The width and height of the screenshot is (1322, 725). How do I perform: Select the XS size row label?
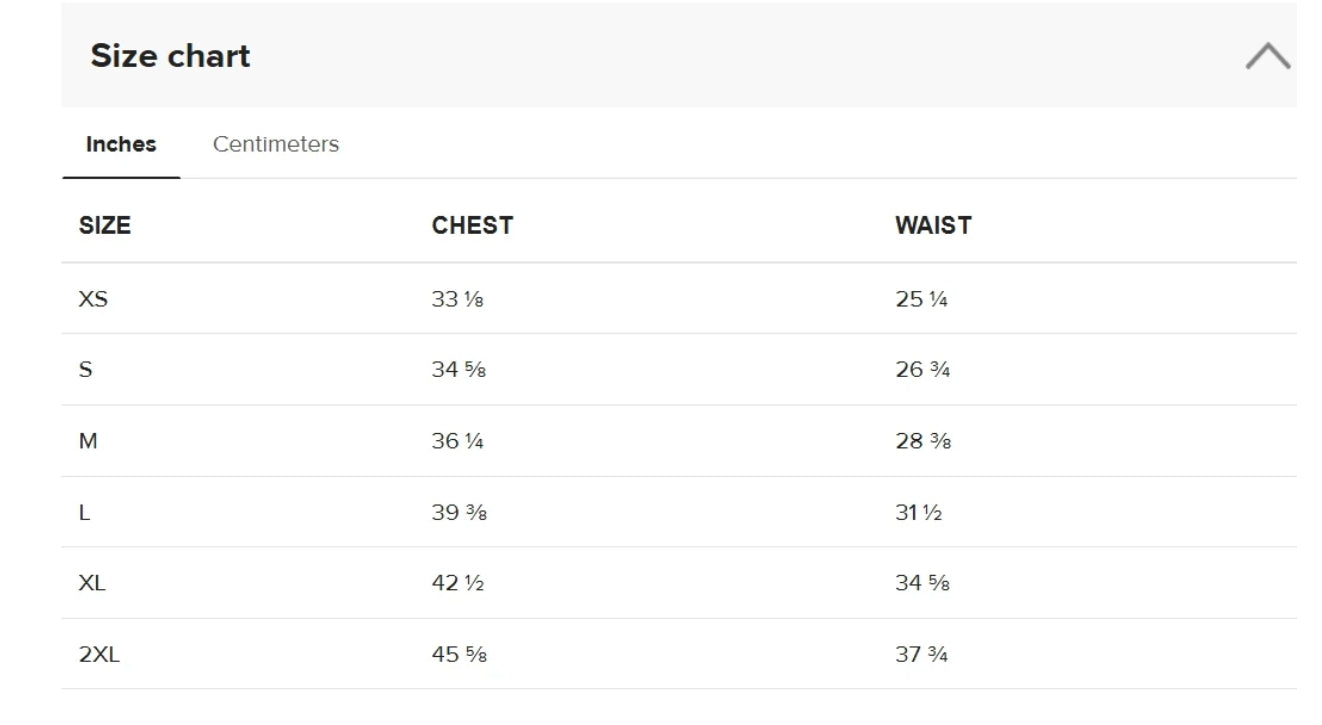coord(93,299)
